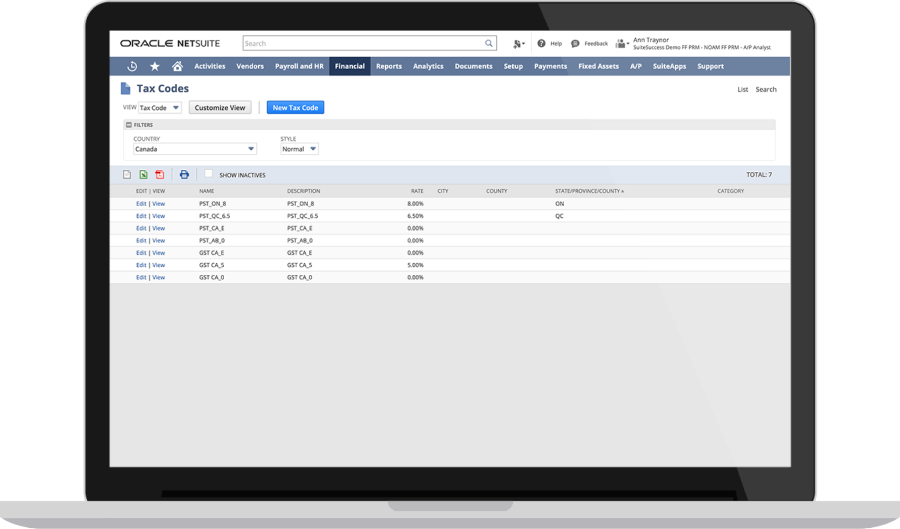Viewport: 900px width, 529px height.
Task: Open the Reports menu
Action: click(389, 66)
